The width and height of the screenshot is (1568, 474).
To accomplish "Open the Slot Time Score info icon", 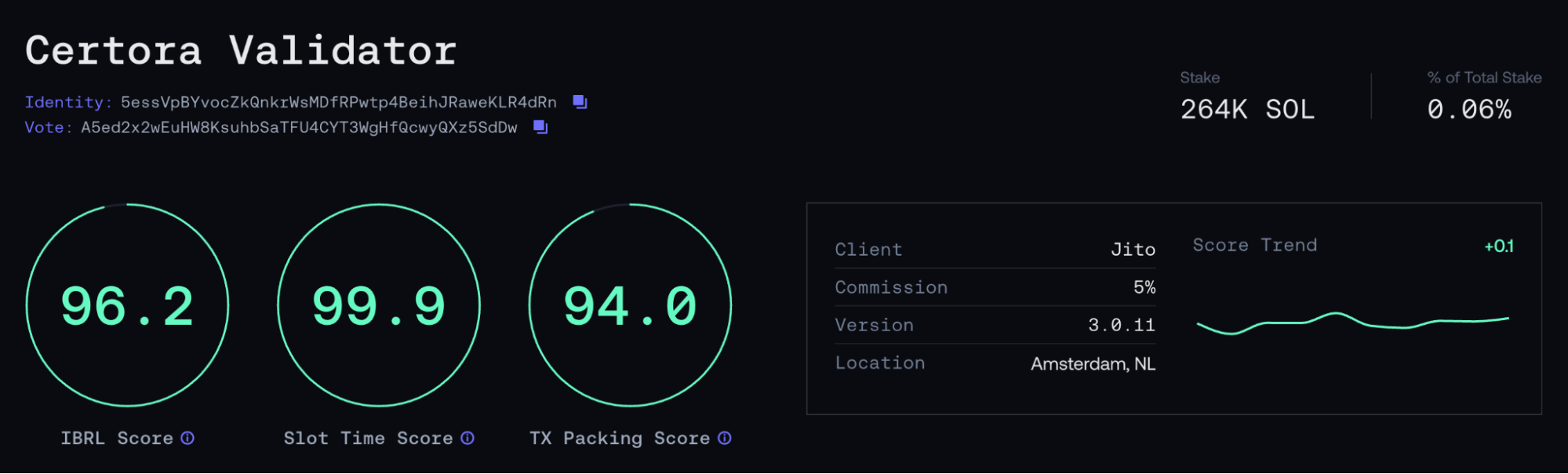I will click(x=467, y=438).
